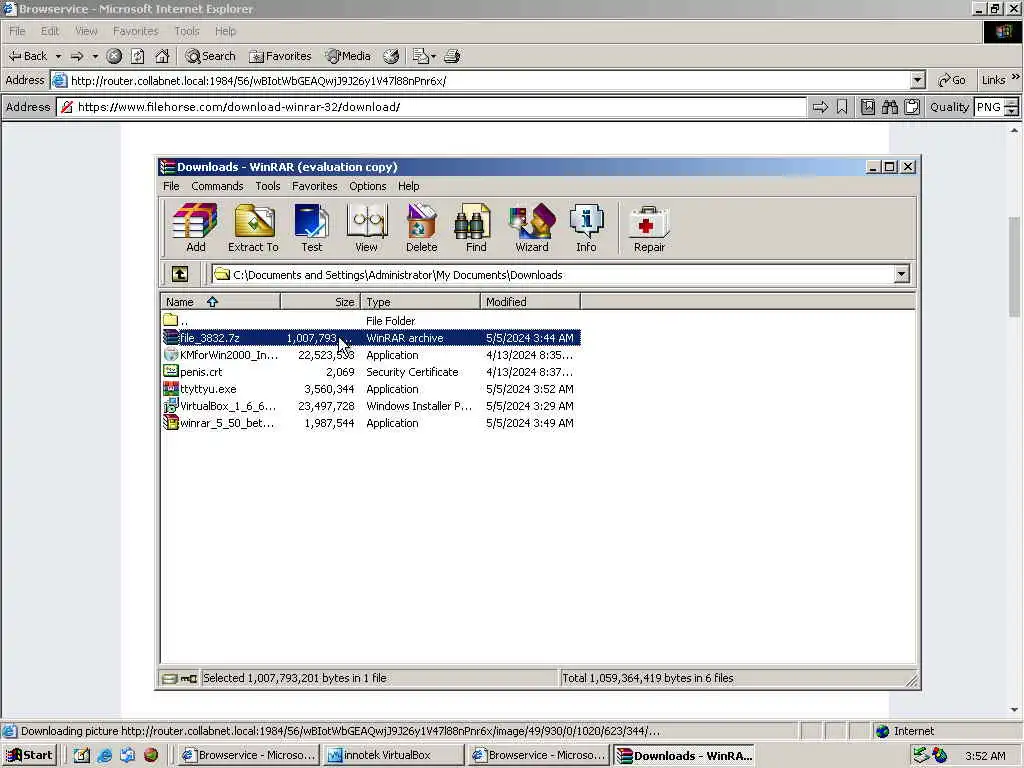Screen dimensions: 1024x768
Task: Click the IE Refresh page icon
Action: tap(137, 56)
